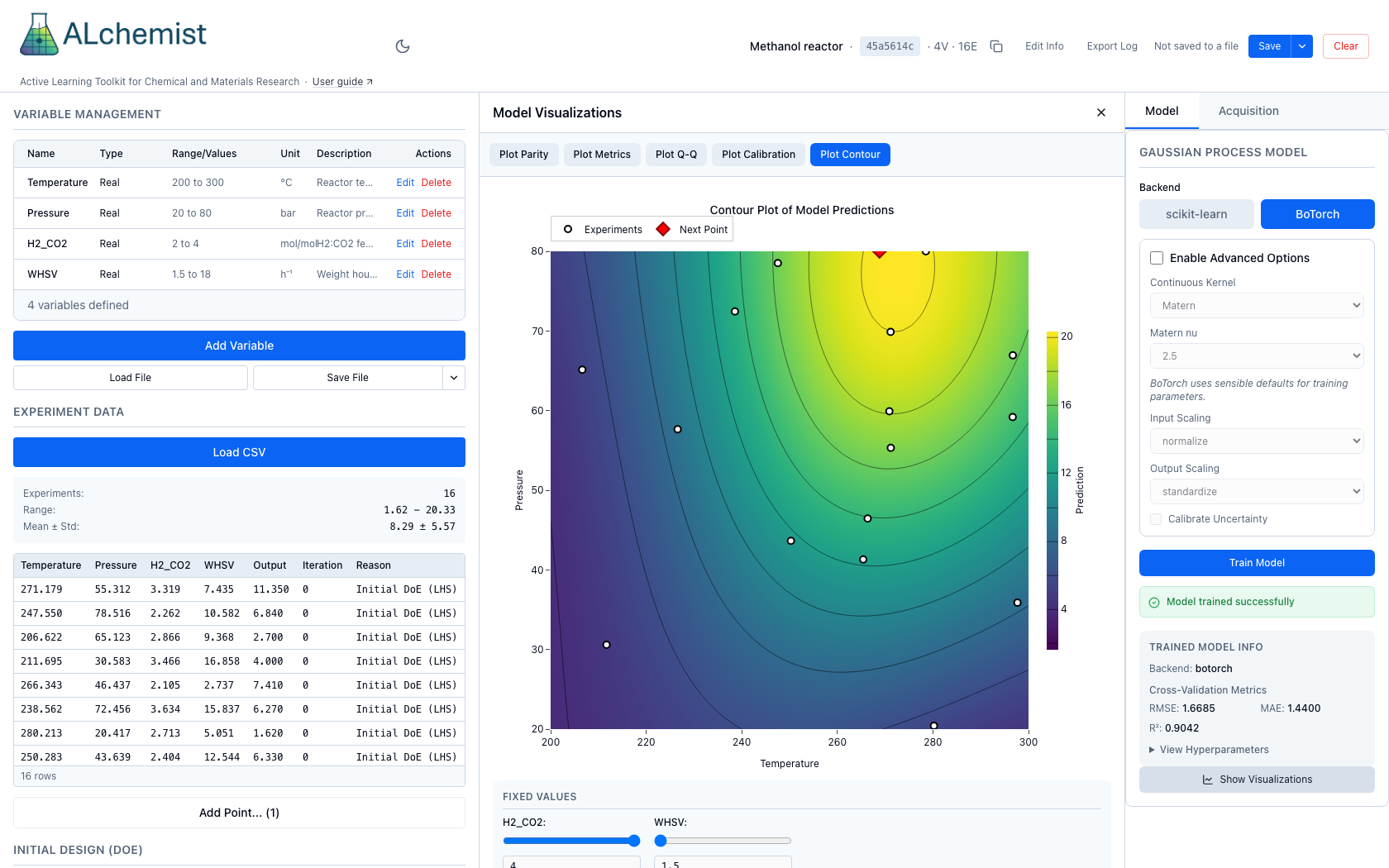Select Plot Q-Q
Viewport: 1389px width, 868px height.
pyautogui.click(x=676, y=155)
